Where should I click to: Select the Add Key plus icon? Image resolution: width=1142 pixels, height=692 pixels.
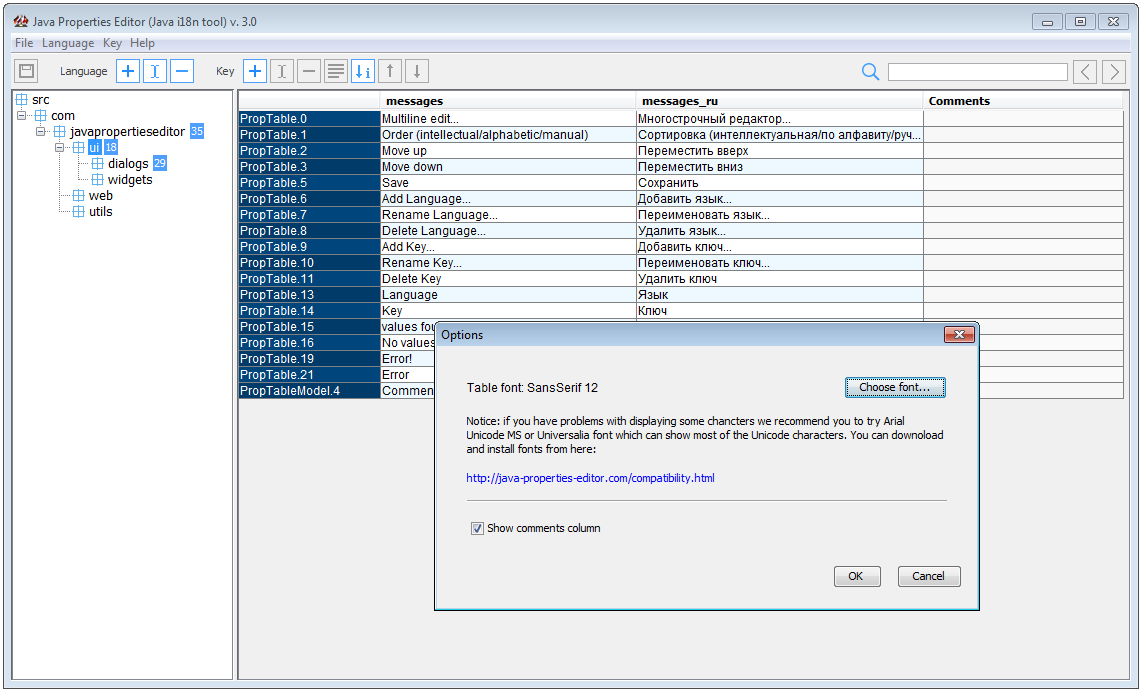tap(255, 71)
